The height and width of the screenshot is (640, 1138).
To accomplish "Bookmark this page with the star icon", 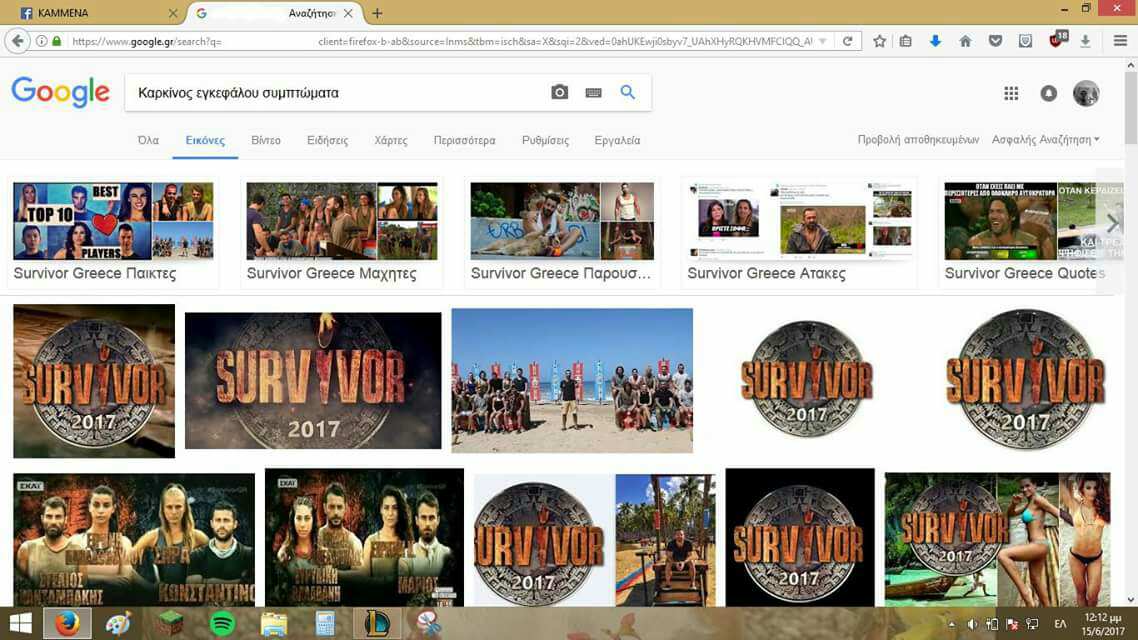I will [x=879, y=41].
